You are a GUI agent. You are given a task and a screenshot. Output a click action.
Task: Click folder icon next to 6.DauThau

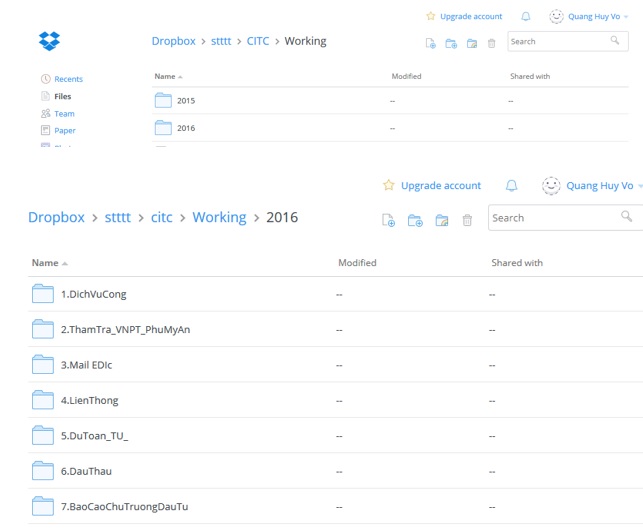point(42,471)
